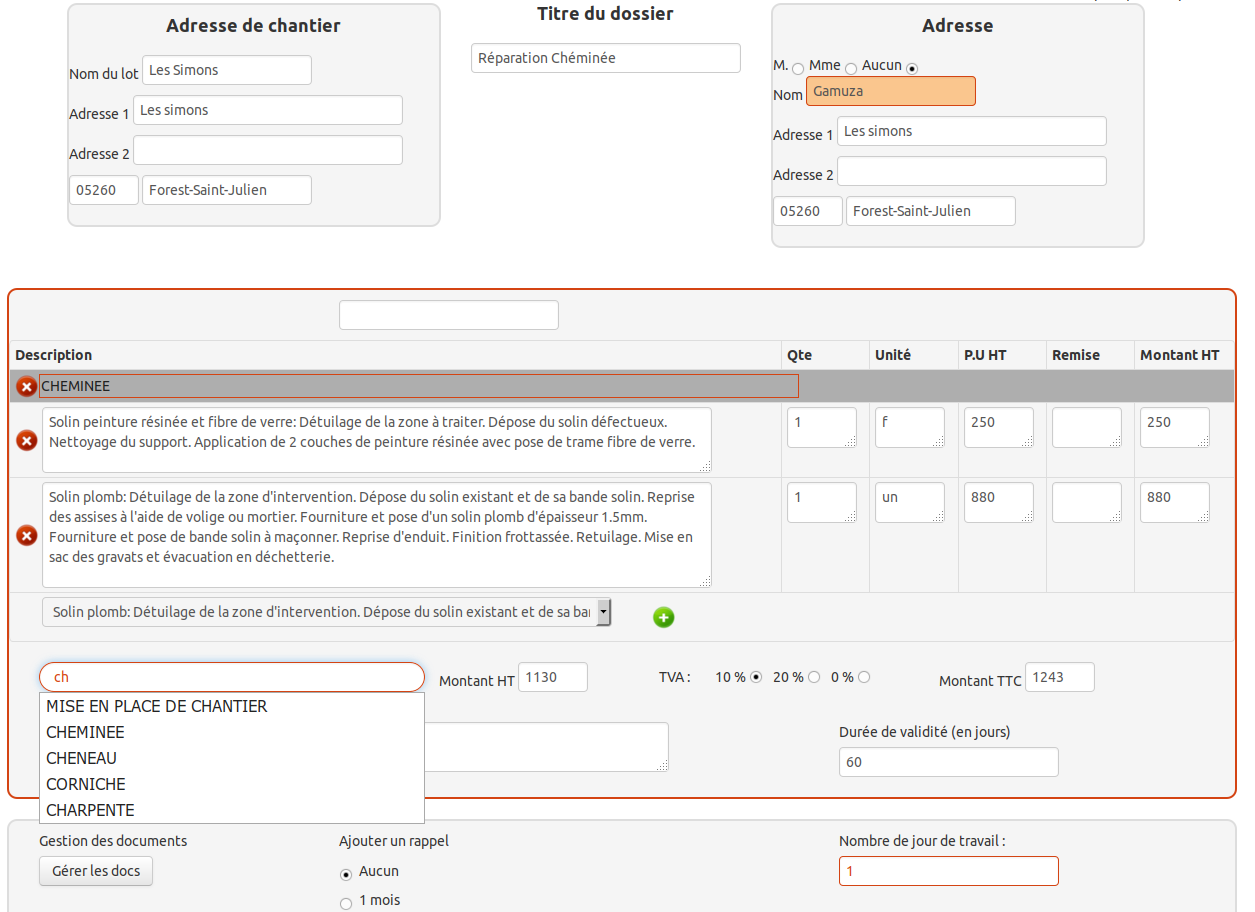Click the Gérer les docs button
The height and width of the screenshot is (912, 1255).
pyautogui.click(x=96, y=871)
